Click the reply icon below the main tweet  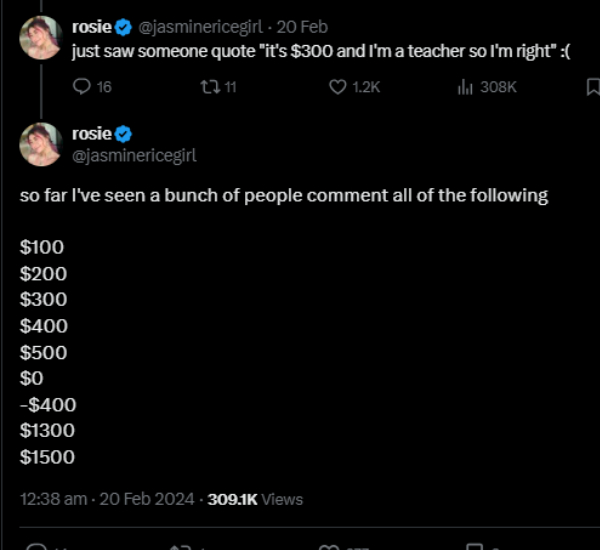pyautogui.click(x=36, y=546)
